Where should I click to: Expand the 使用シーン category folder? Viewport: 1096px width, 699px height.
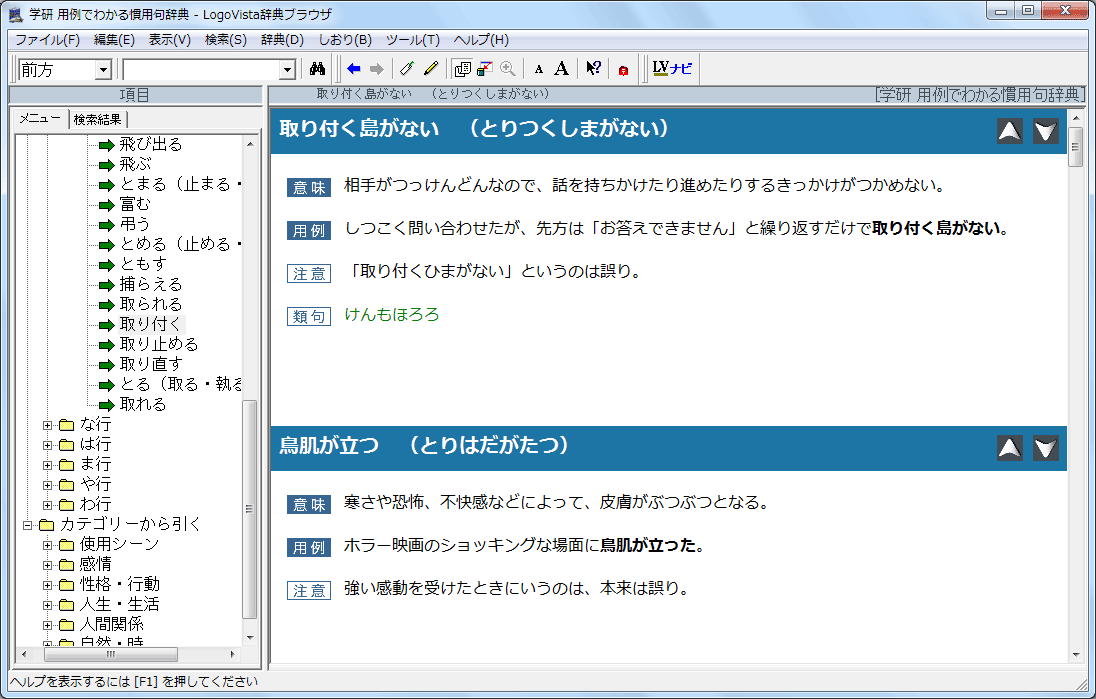point(47,545)
